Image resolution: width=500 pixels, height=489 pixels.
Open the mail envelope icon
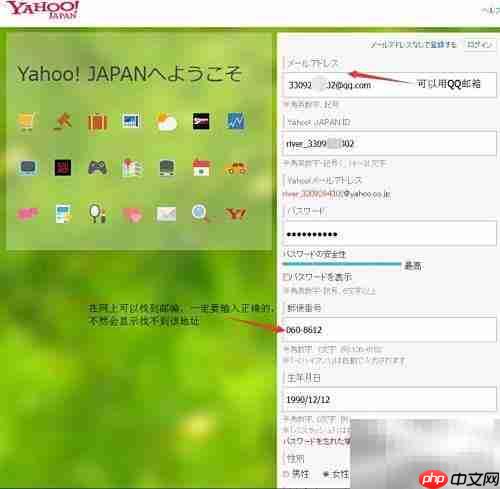pyautogui.click(x=166, y=214)
